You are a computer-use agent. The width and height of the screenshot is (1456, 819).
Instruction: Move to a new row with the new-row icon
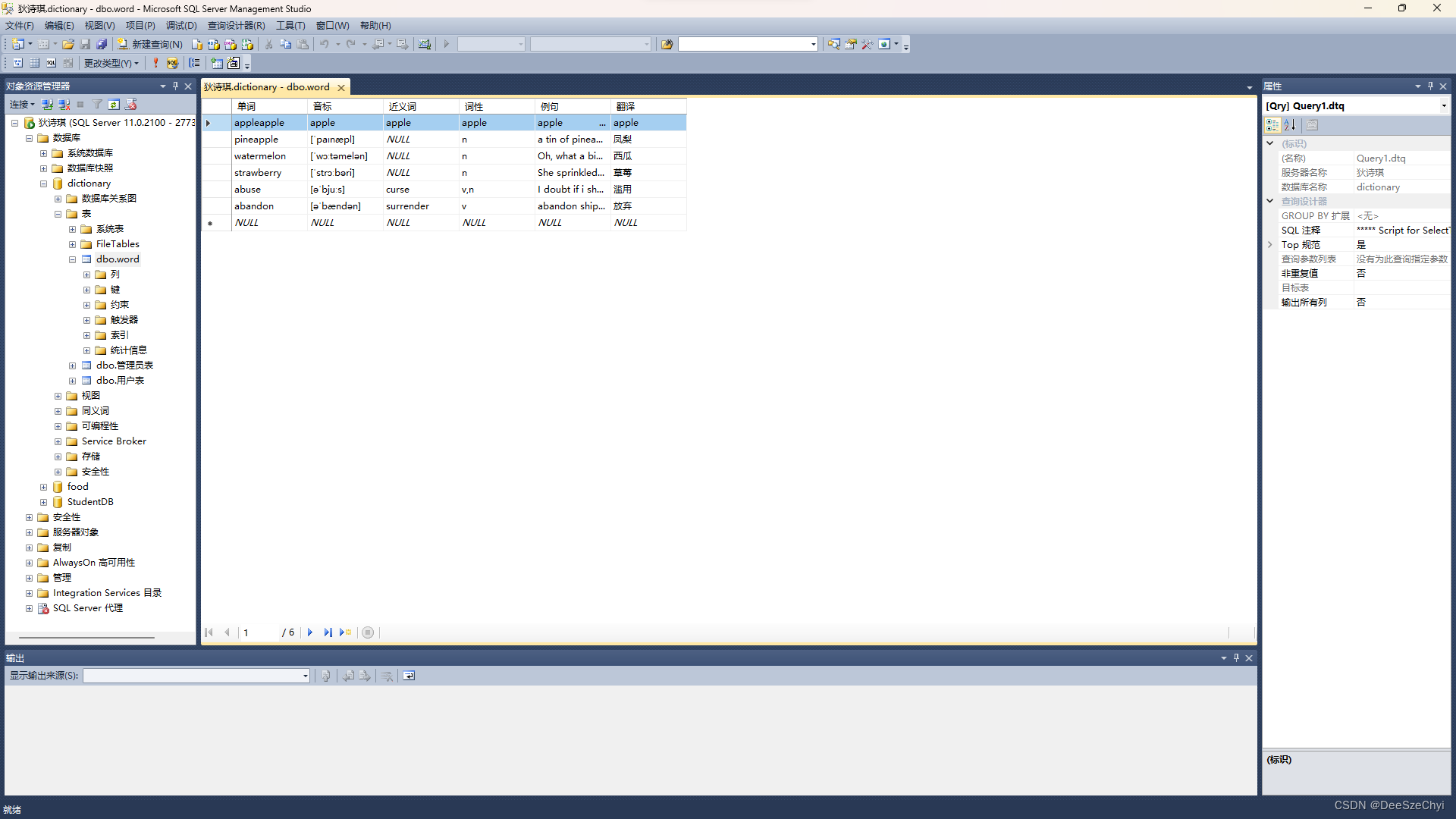coord(345,632)
